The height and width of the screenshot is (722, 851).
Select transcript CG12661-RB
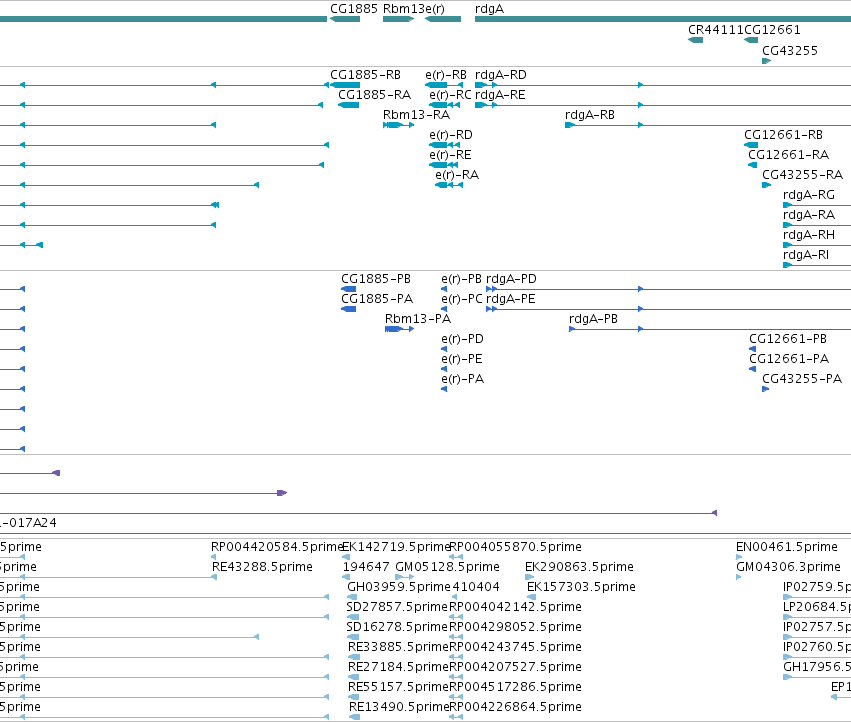click(783, 135)
